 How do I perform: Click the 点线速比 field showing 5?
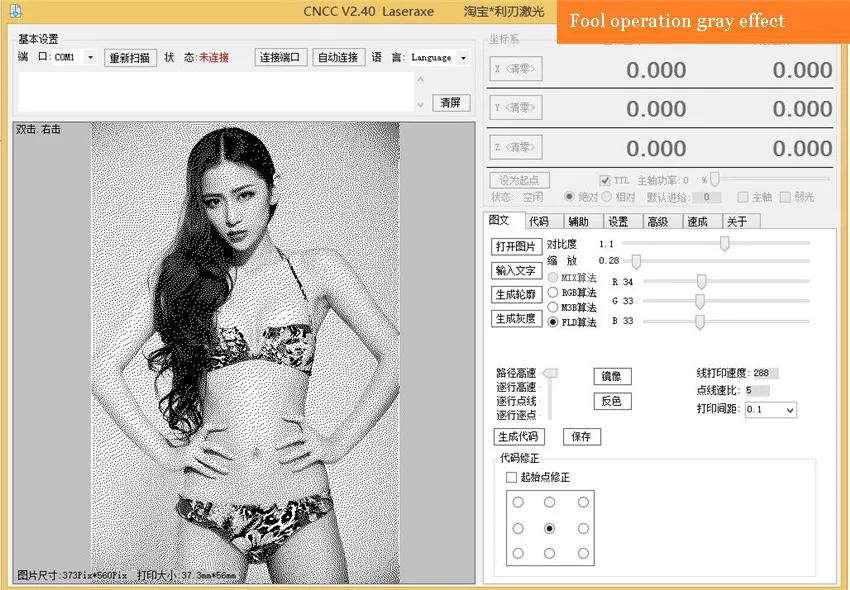757,390
